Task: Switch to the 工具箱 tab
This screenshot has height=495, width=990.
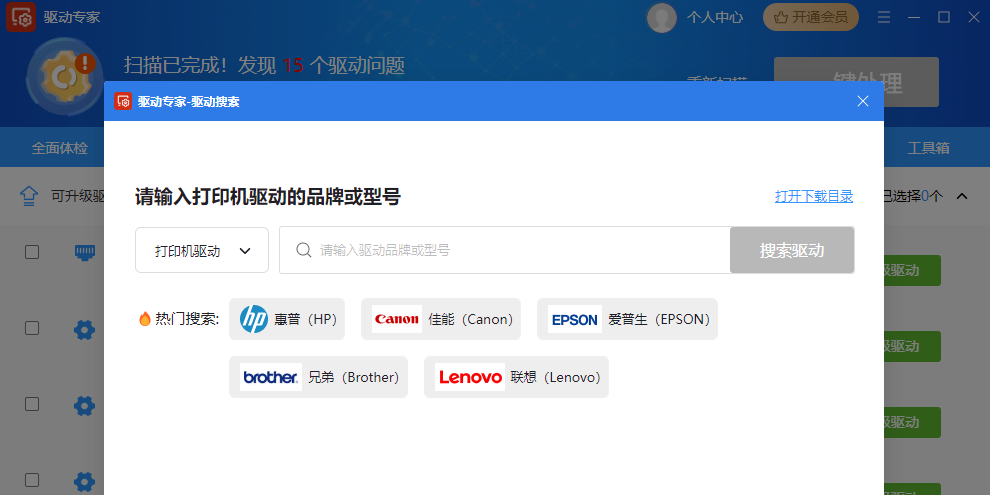Action: click(928, 148)
